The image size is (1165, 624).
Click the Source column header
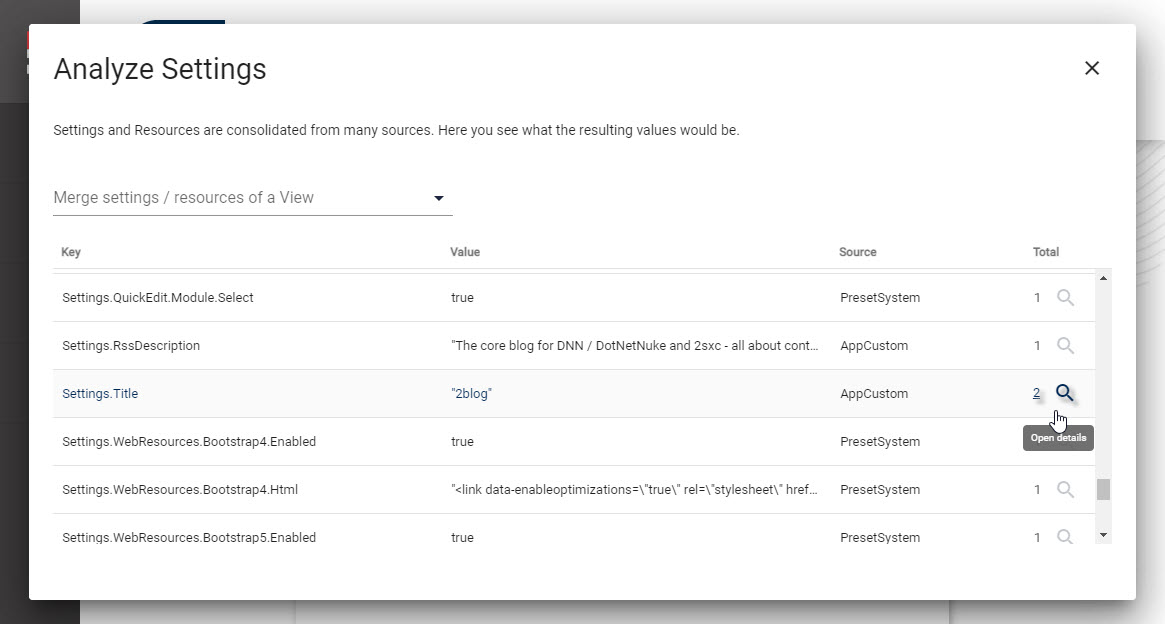pyautogui.click(x=857, y=252)
